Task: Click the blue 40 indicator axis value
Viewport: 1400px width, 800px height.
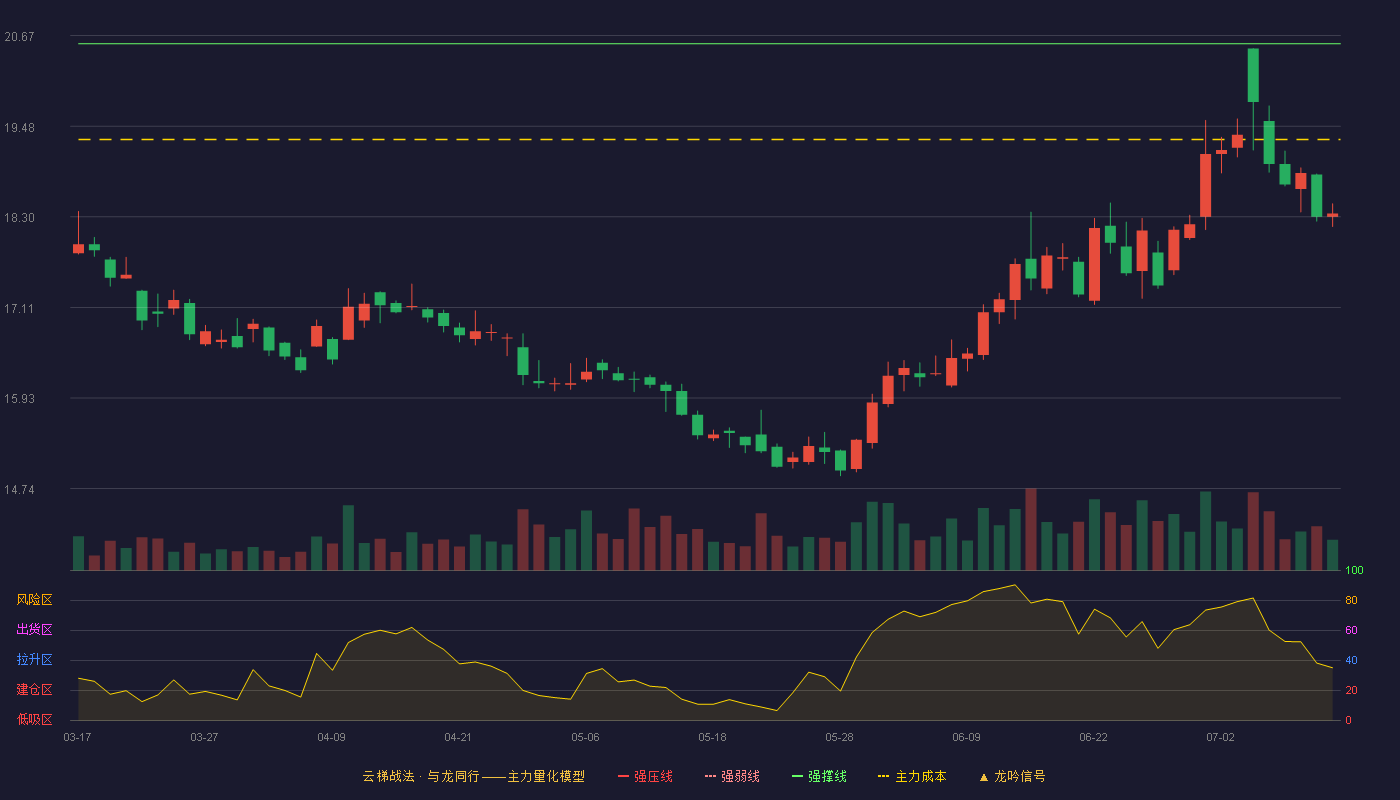Action: coord(1351,660)
